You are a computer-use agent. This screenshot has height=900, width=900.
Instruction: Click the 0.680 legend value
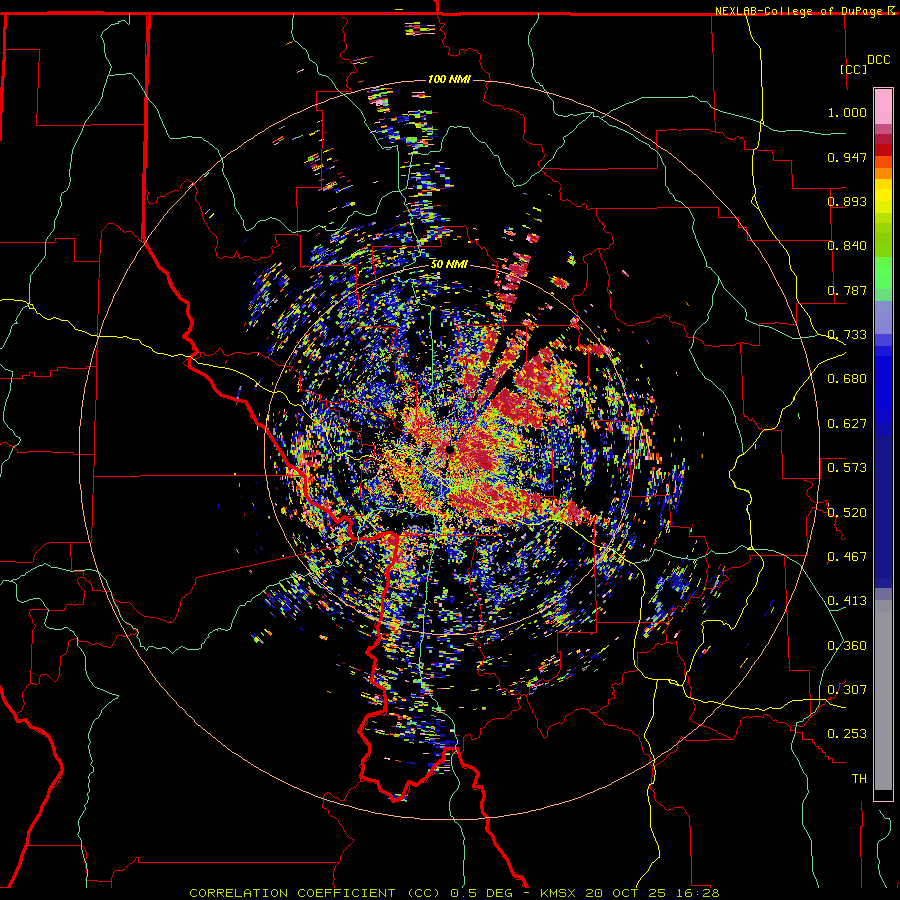[847, 379]
